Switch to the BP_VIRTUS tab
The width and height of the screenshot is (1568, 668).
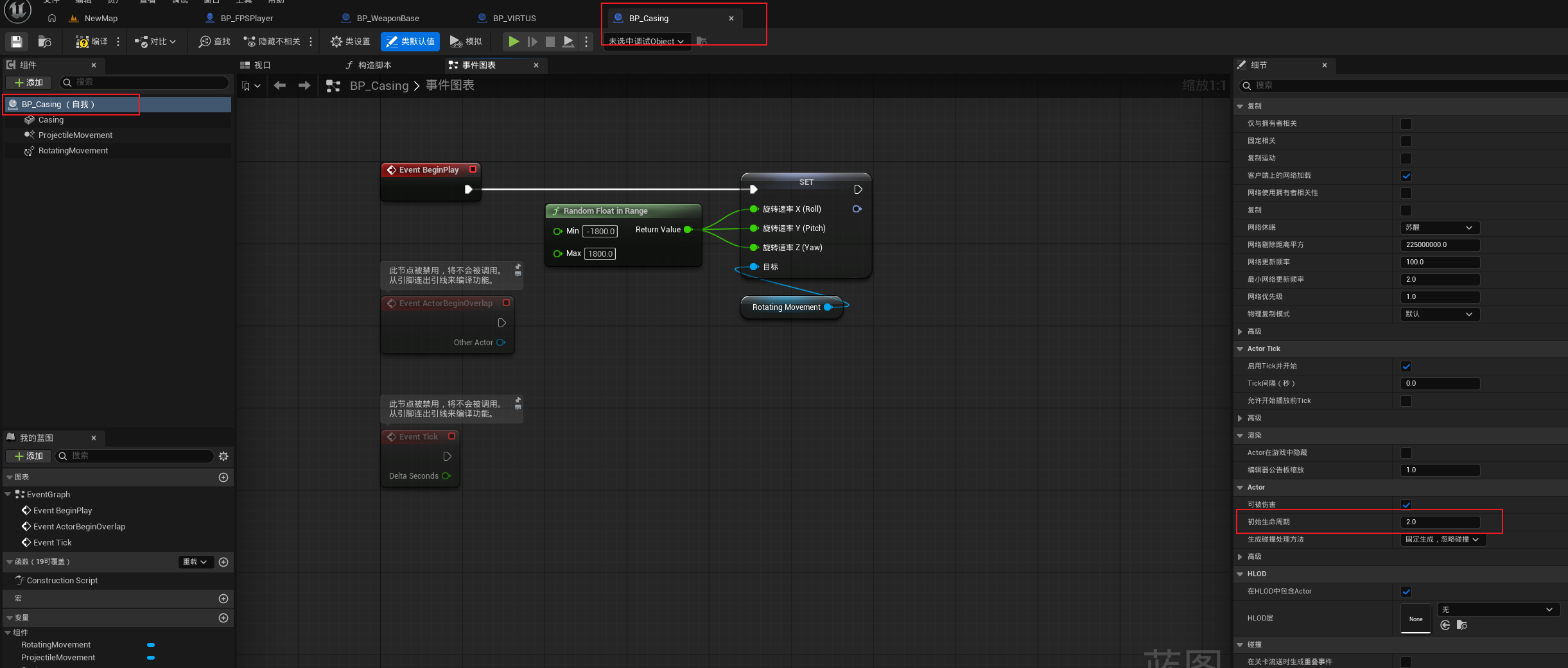click(514, 19)
